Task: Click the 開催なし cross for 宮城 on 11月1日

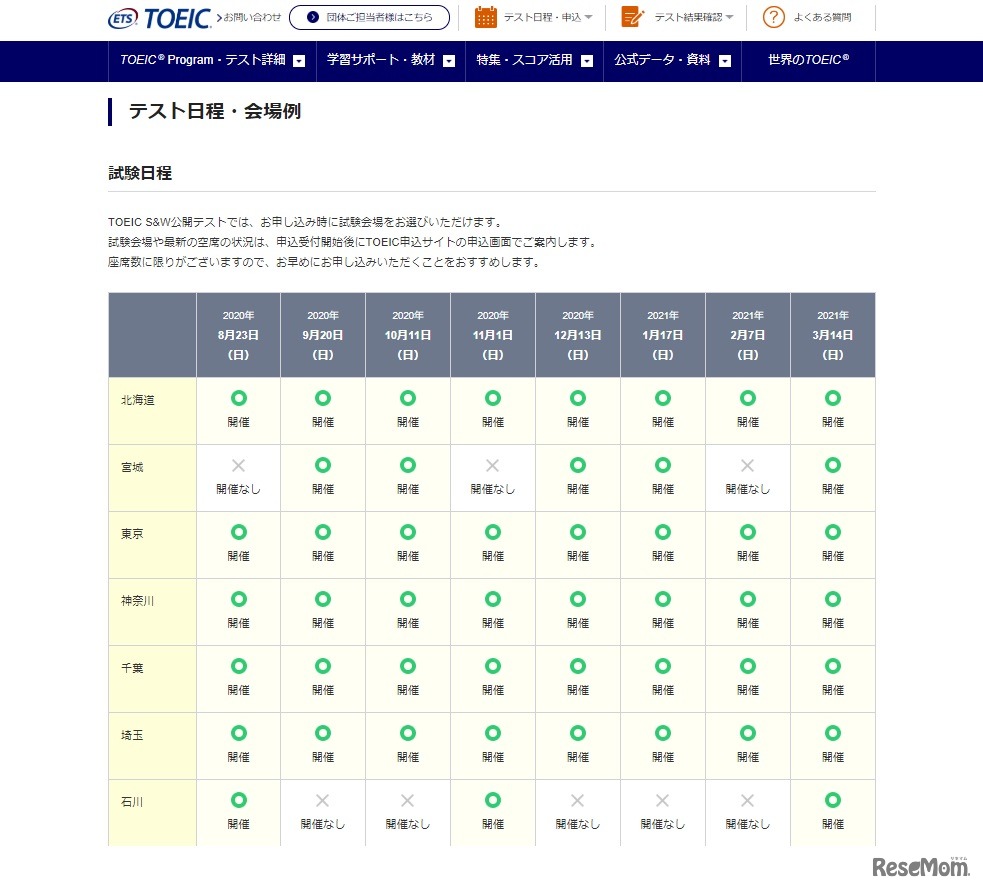Action: click(492, 465)
